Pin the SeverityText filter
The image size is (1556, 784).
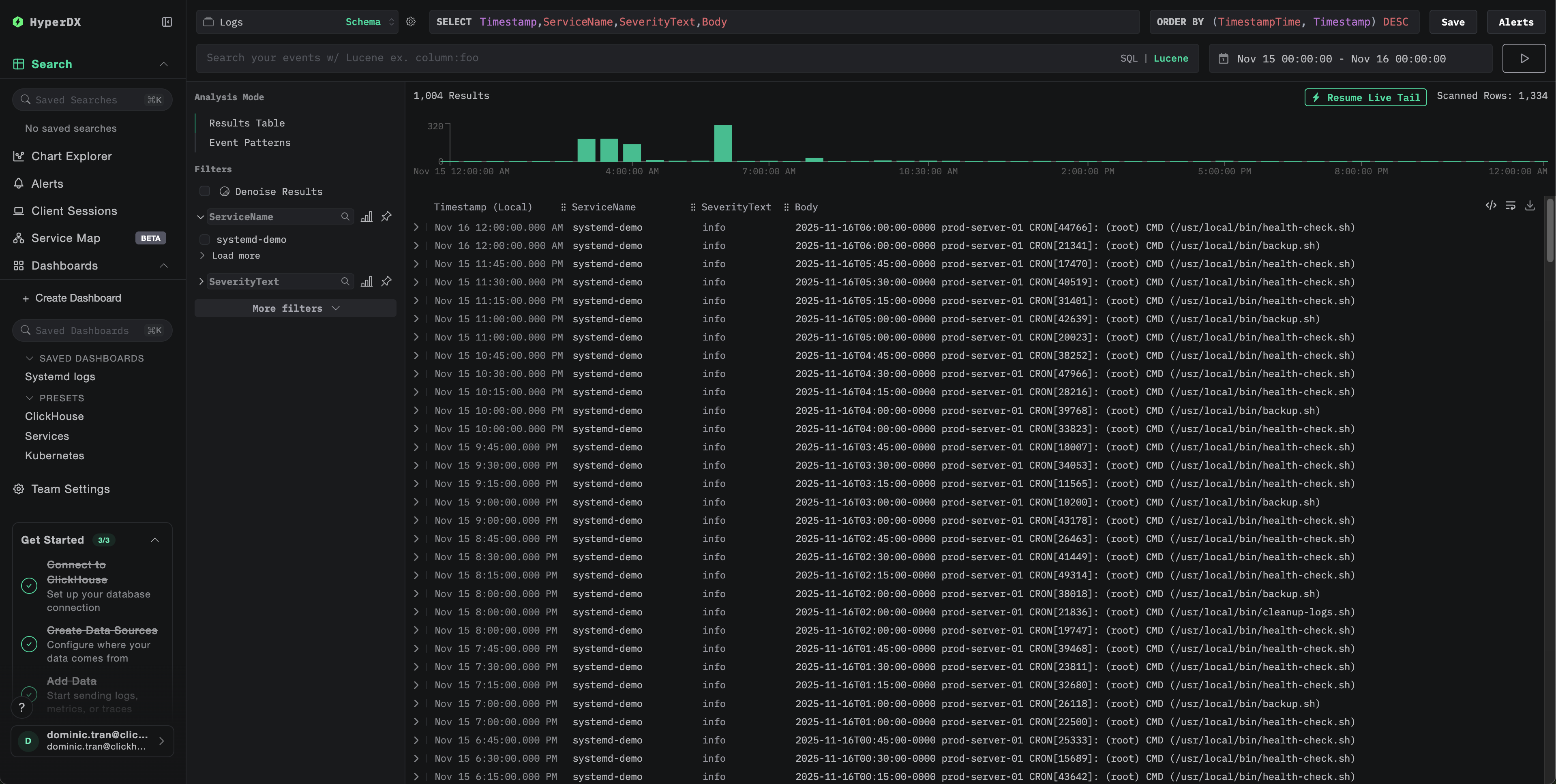tap(386, 281)
